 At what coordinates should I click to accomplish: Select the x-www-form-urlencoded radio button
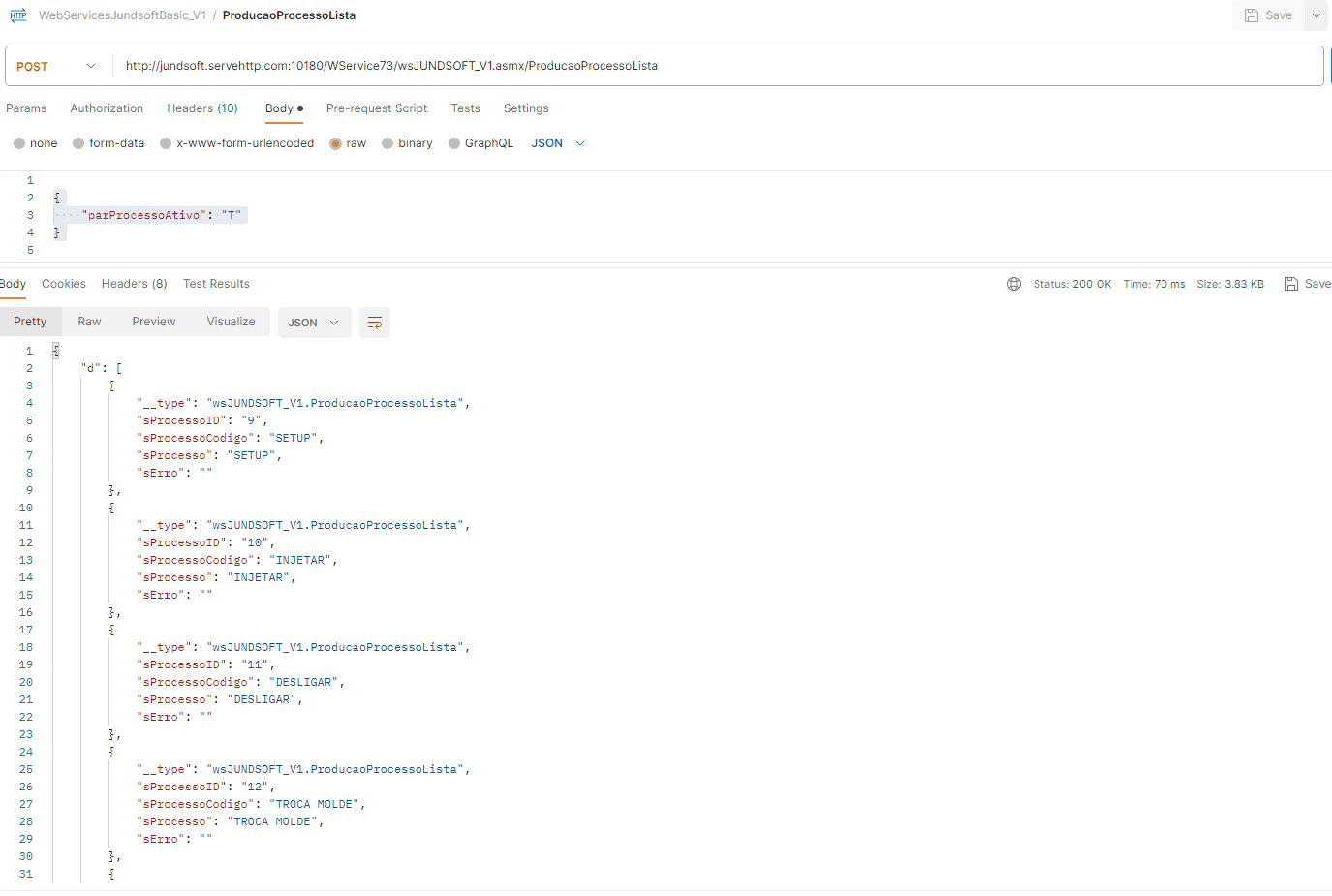166,143
